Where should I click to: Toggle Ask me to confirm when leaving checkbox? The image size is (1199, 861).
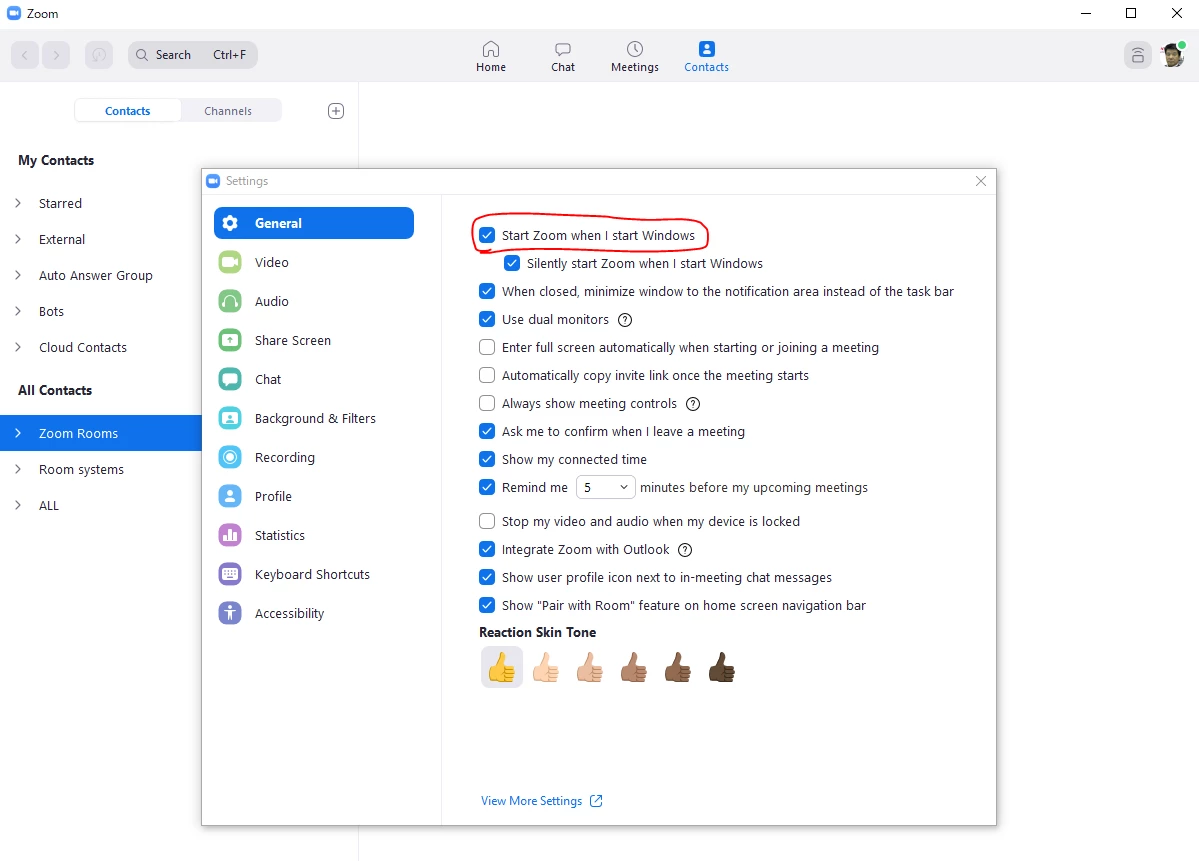[487, 431]
